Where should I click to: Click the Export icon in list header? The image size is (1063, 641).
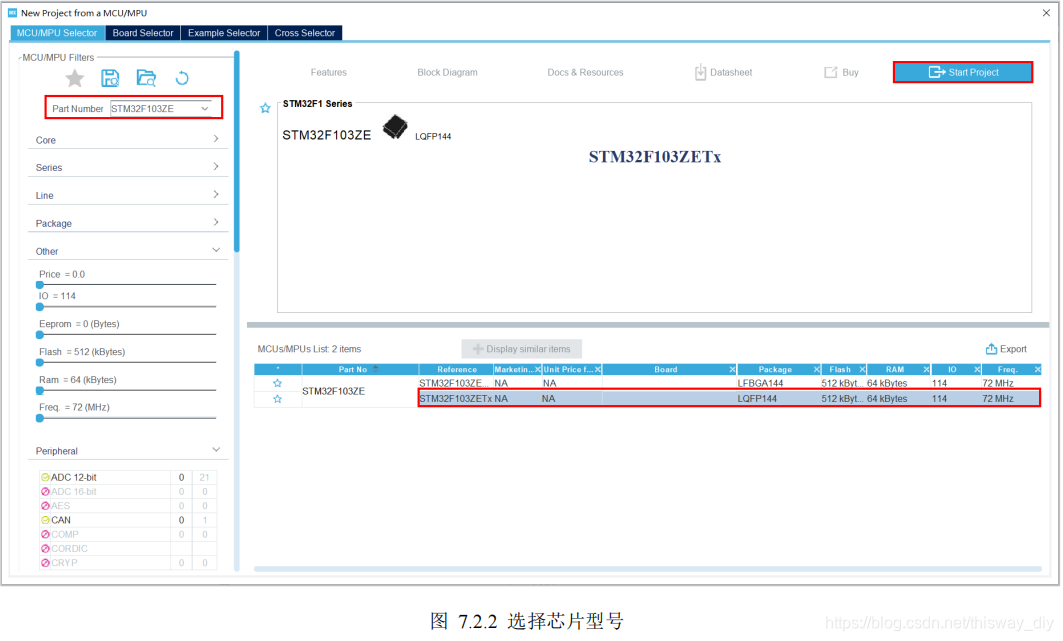point(991,349)
